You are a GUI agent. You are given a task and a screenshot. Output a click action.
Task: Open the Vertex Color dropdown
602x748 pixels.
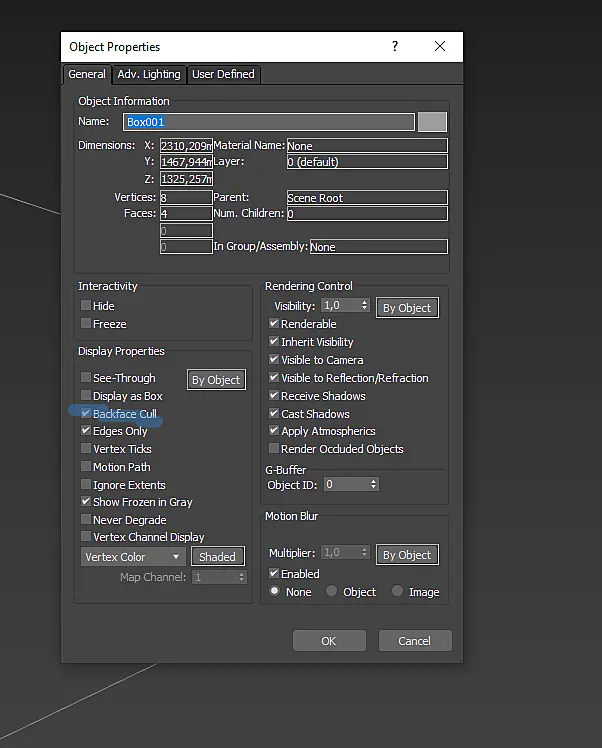(133, 557)
